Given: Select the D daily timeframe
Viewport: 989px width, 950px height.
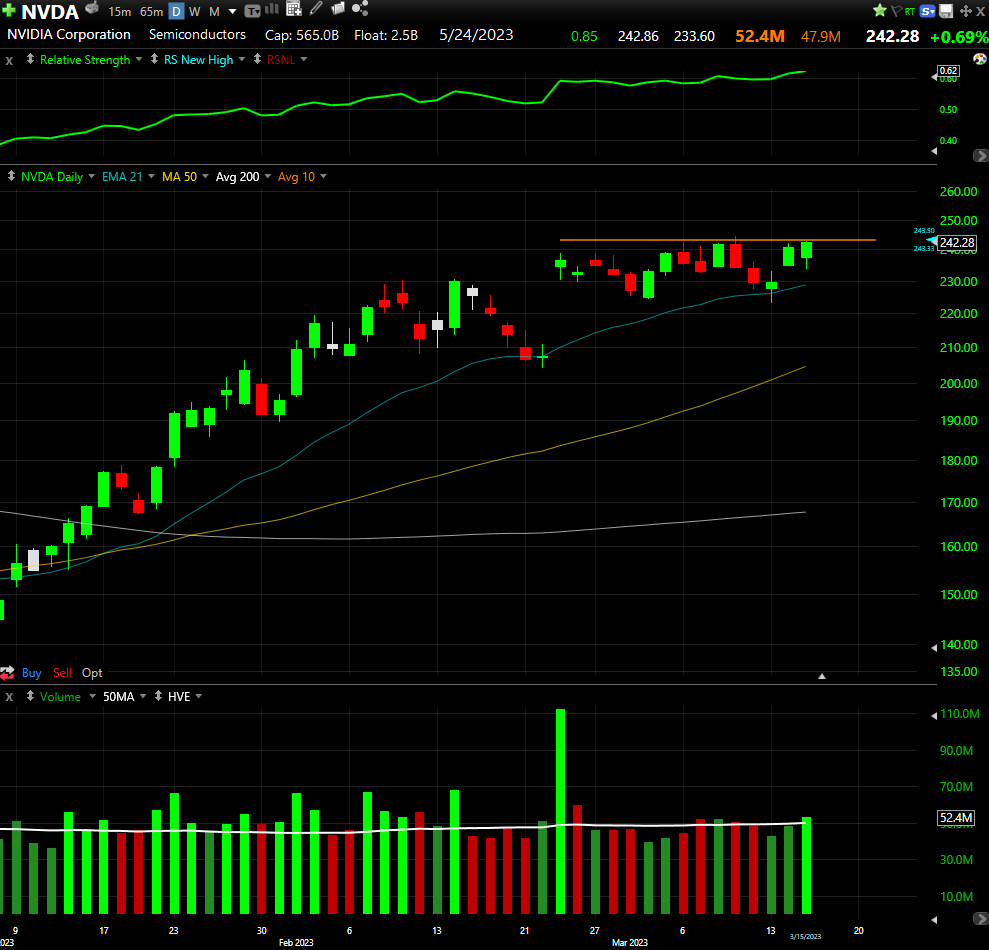Looking at the screenshot, I should click(x=177, y=11).
